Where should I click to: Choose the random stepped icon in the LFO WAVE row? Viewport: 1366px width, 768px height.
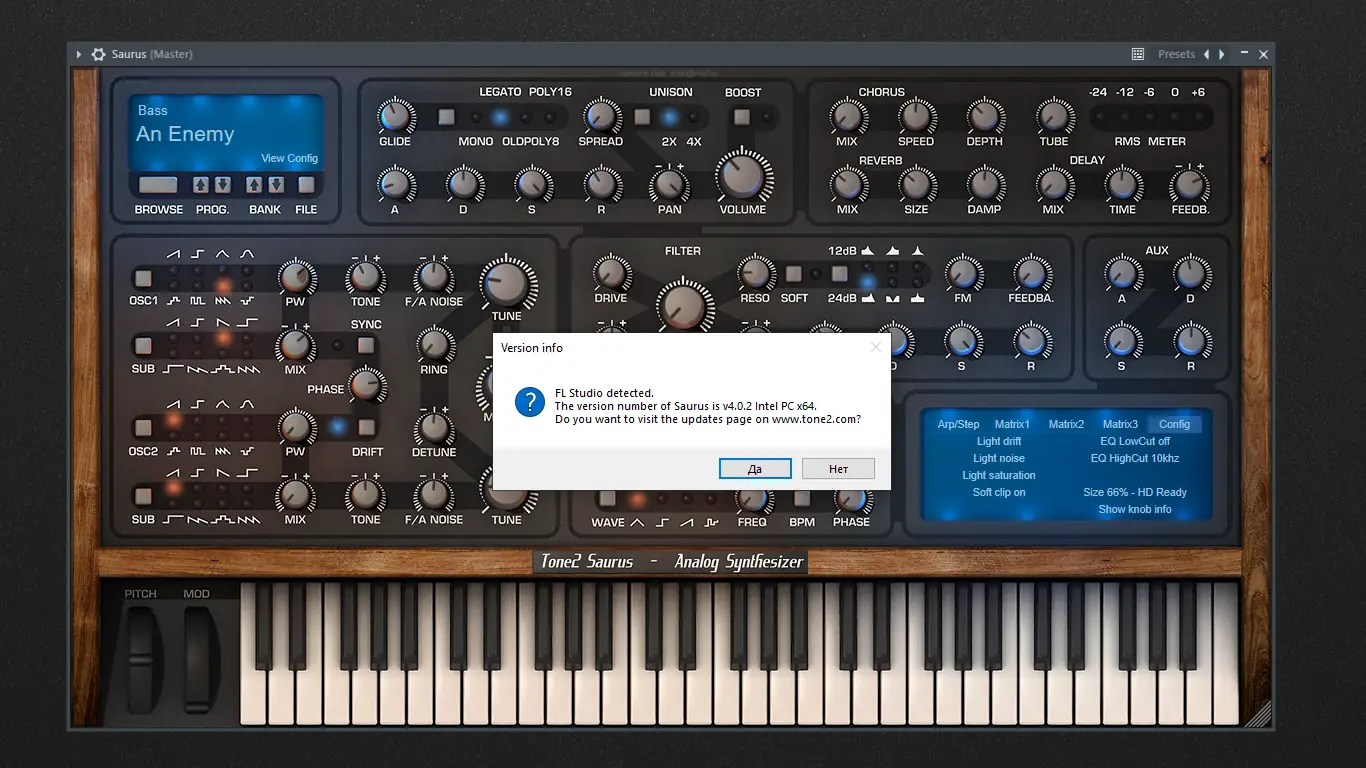712,522
